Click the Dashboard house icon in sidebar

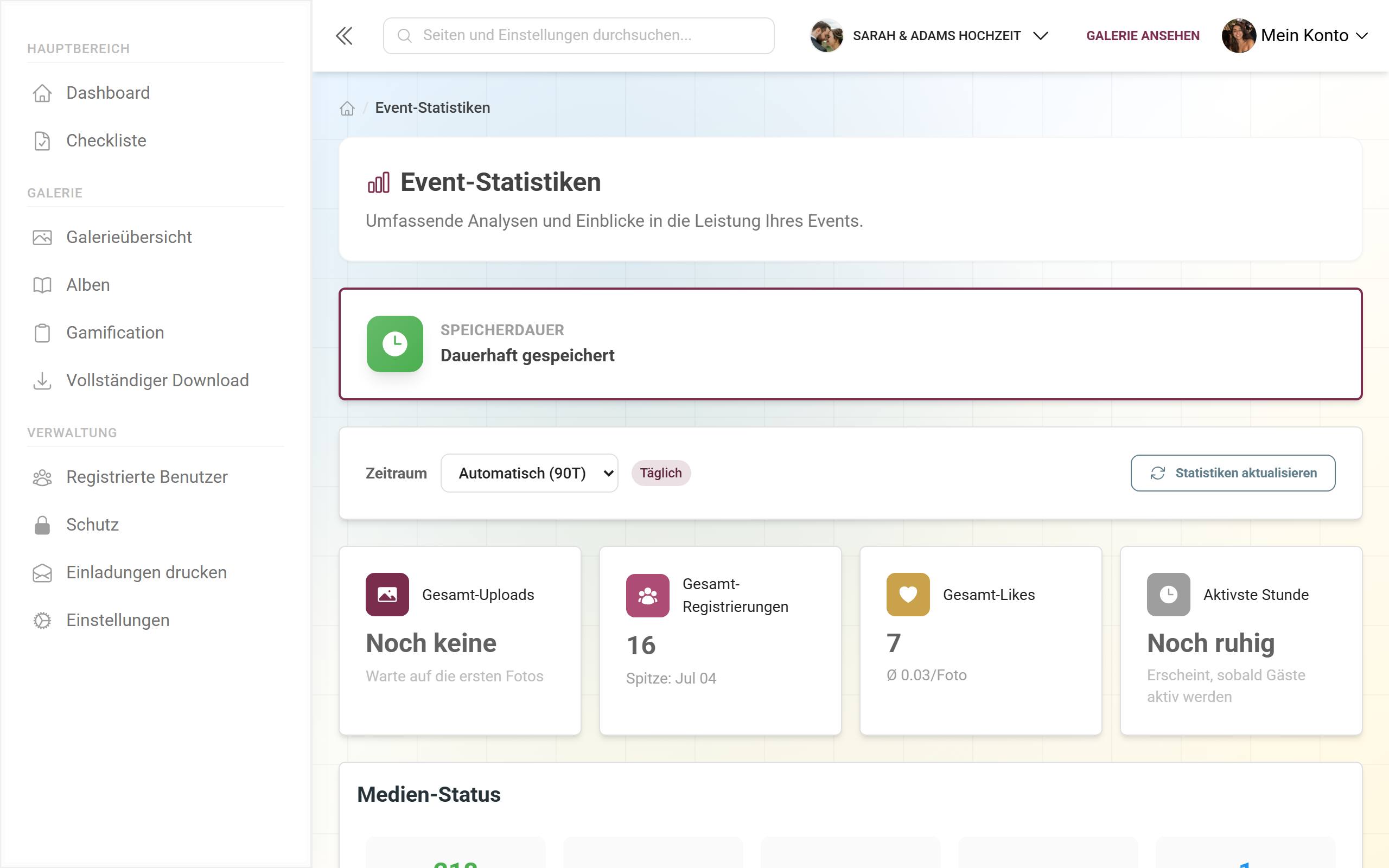coord(42,93)
